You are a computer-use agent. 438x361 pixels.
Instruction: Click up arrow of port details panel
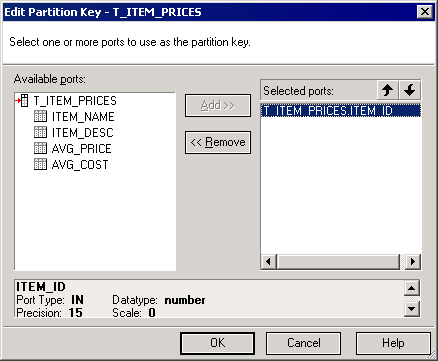[x=412, y=289]
